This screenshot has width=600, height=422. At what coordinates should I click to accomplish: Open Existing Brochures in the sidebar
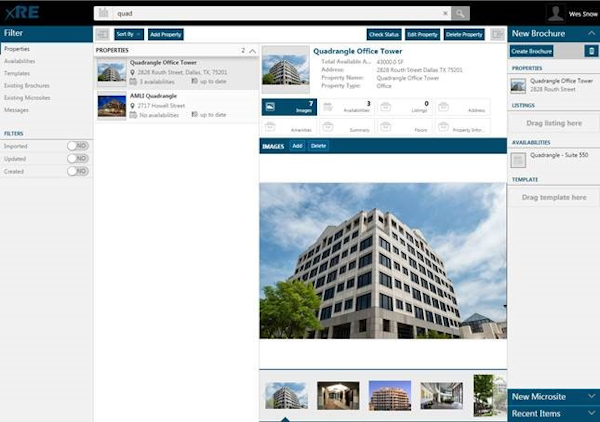(25, 85)
